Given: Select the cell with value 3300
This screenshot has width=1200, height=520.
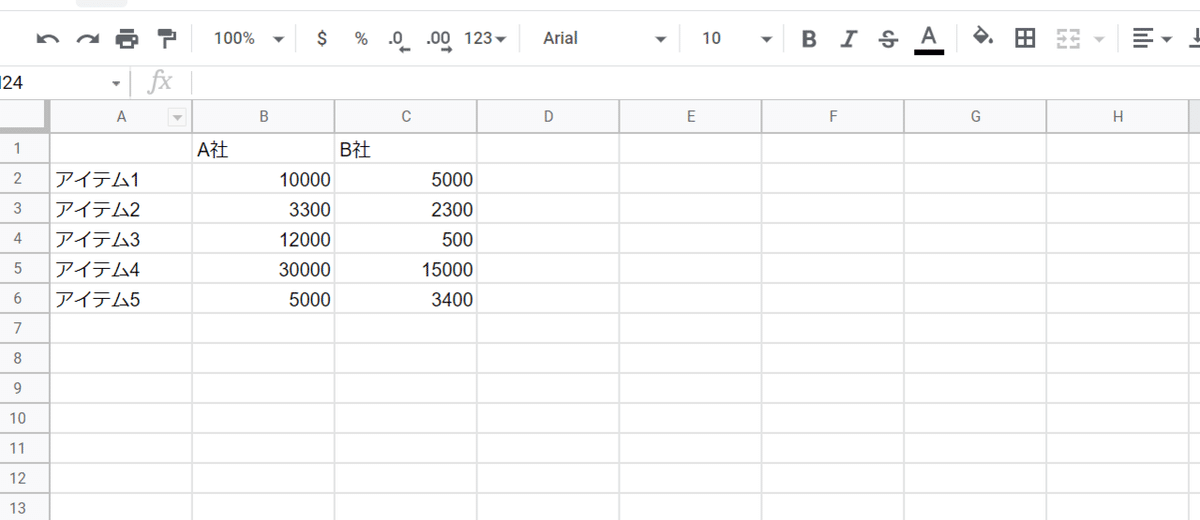Looking at the screenshot, I should coord(264,209).
